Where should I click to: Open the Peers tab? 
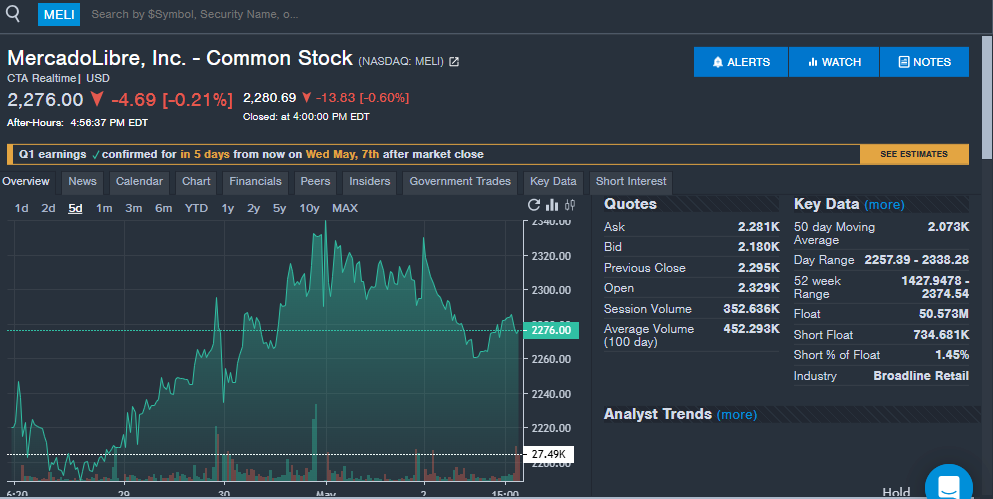click(x=315, y=182)
